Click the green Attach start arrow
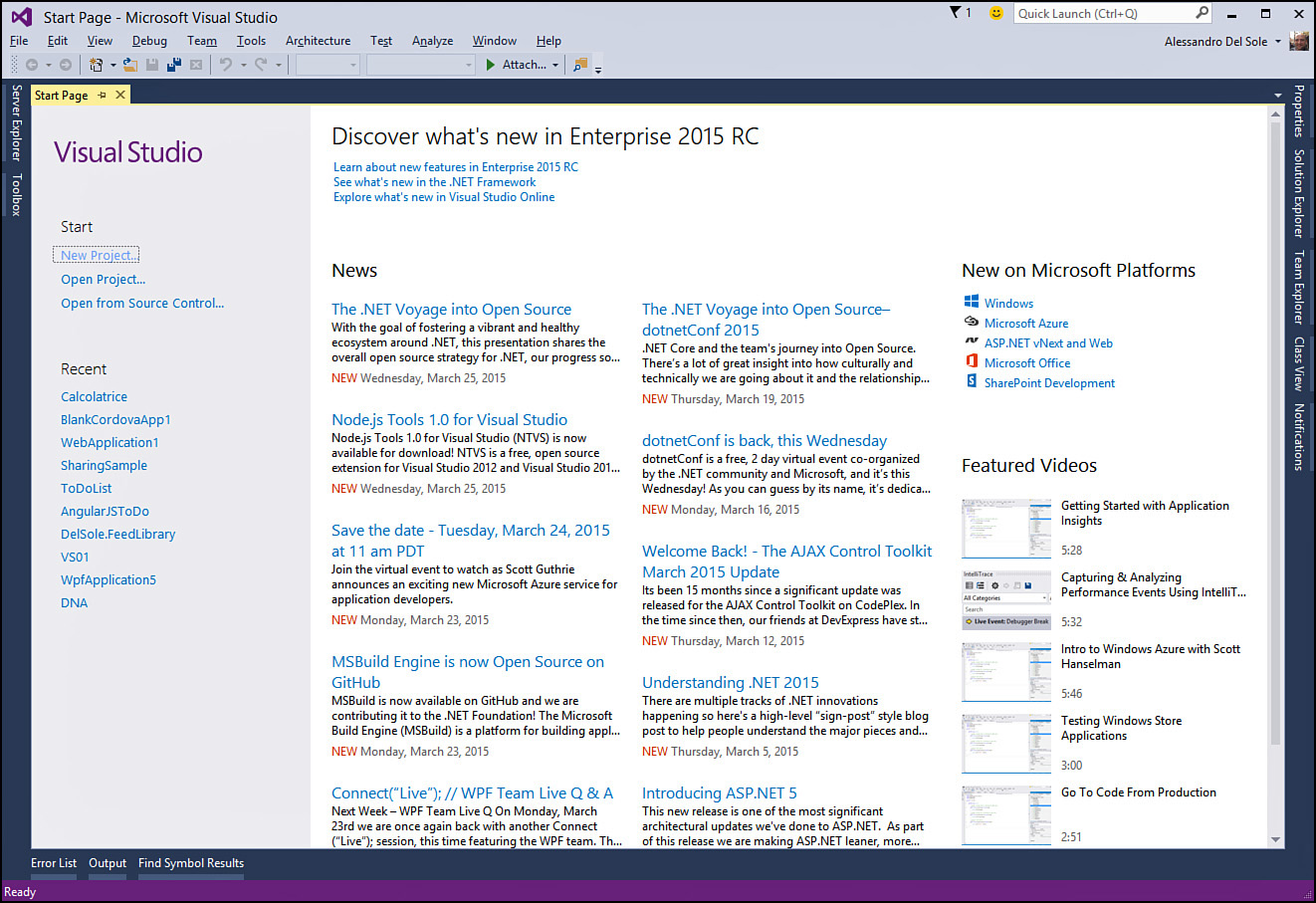 pos(491,65)
